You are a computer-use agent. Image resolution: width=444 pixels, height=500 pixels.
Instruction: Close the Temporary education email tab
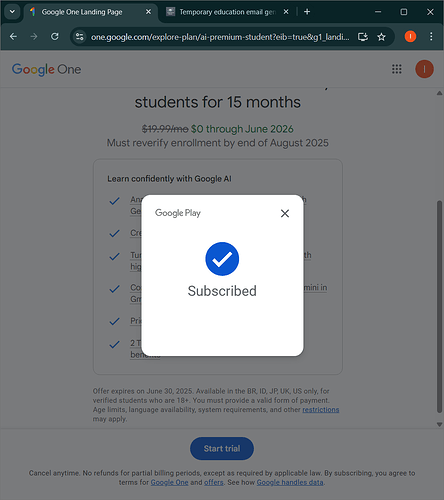pos(286,12)
